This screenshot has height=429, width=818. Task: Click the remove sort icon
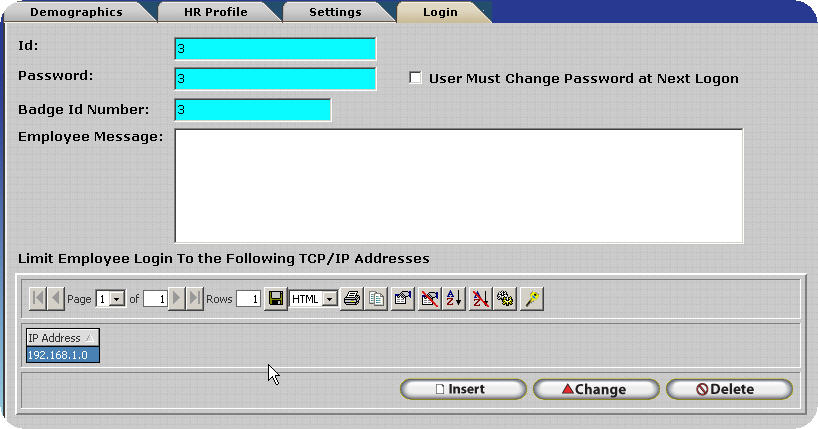pos(480,299)
